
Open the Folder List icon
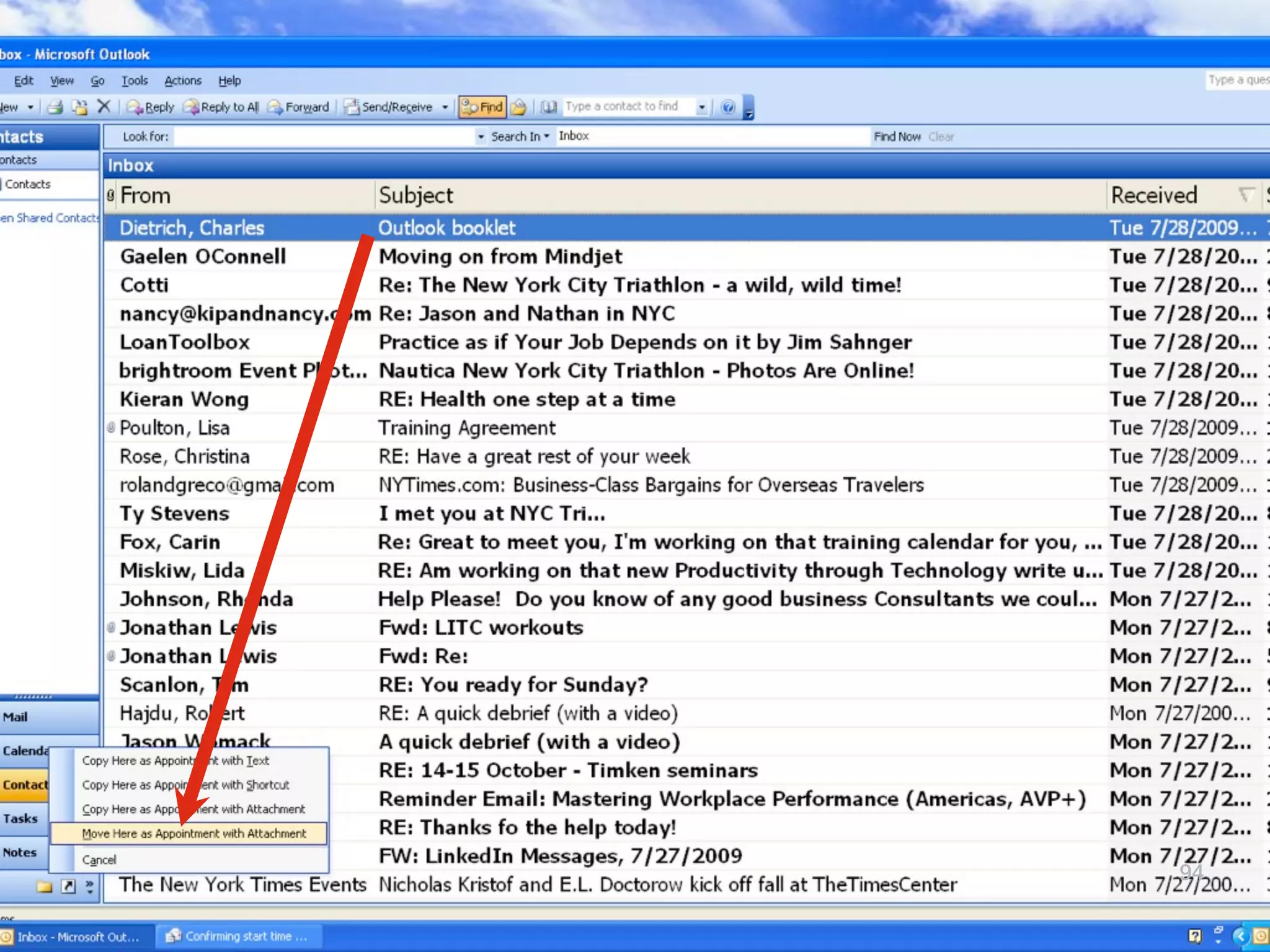click(44, 886)
